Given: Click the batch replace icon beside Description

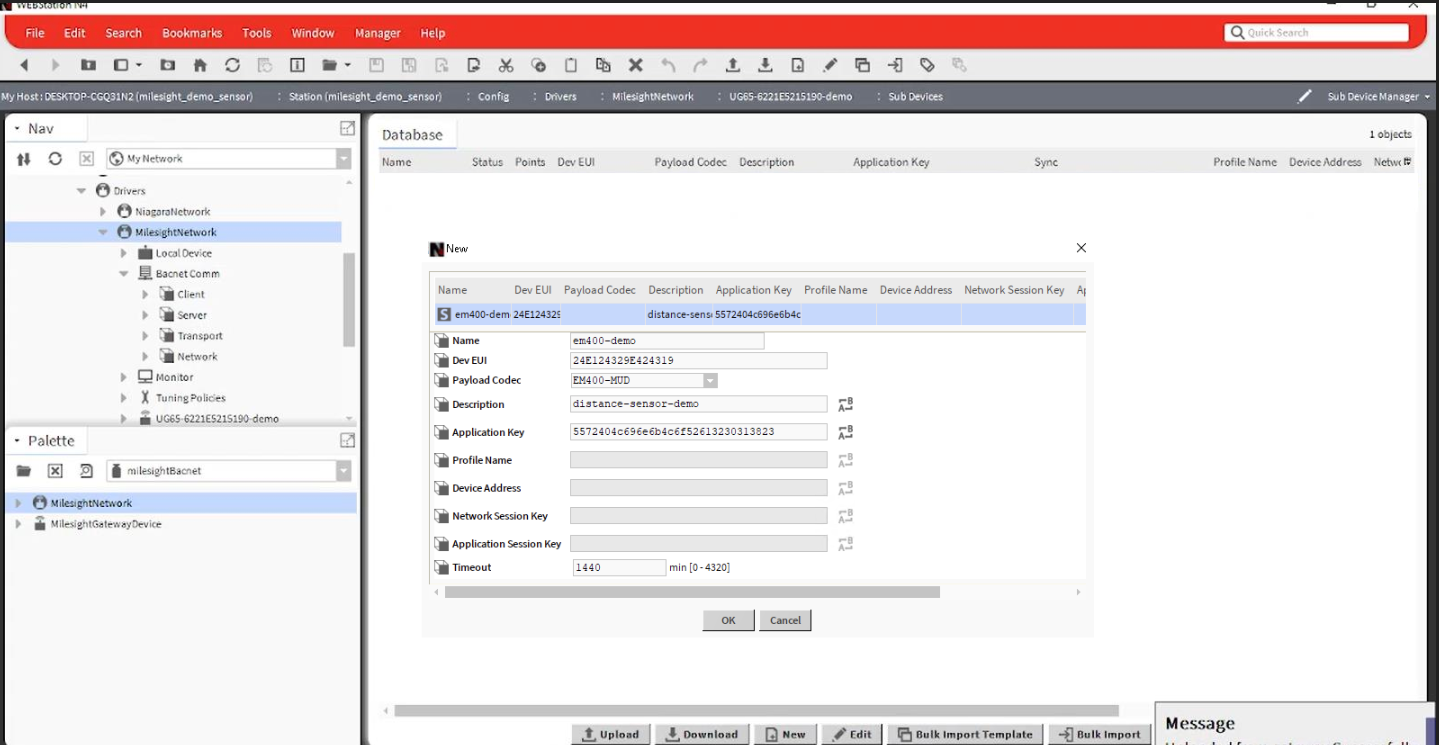Looking at the screenshot, I should point(845,405).
